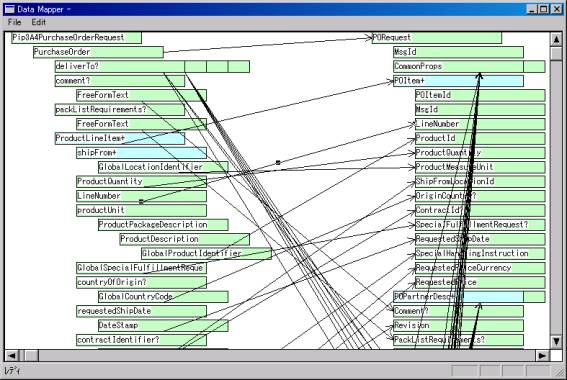Select the PORequest target node
The image size is (567, 380).
click(x=437, y=38)
